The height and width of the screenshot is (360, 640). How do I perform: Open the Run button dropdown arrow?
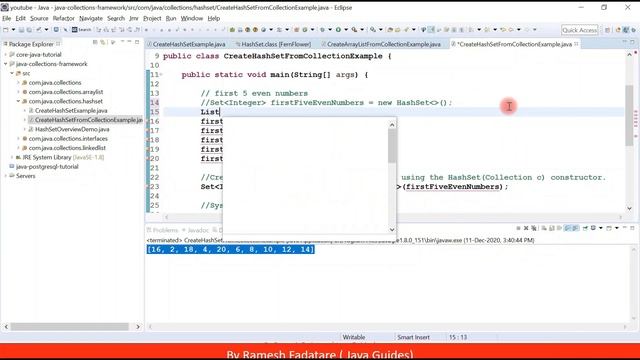click(x=346, y=30)
